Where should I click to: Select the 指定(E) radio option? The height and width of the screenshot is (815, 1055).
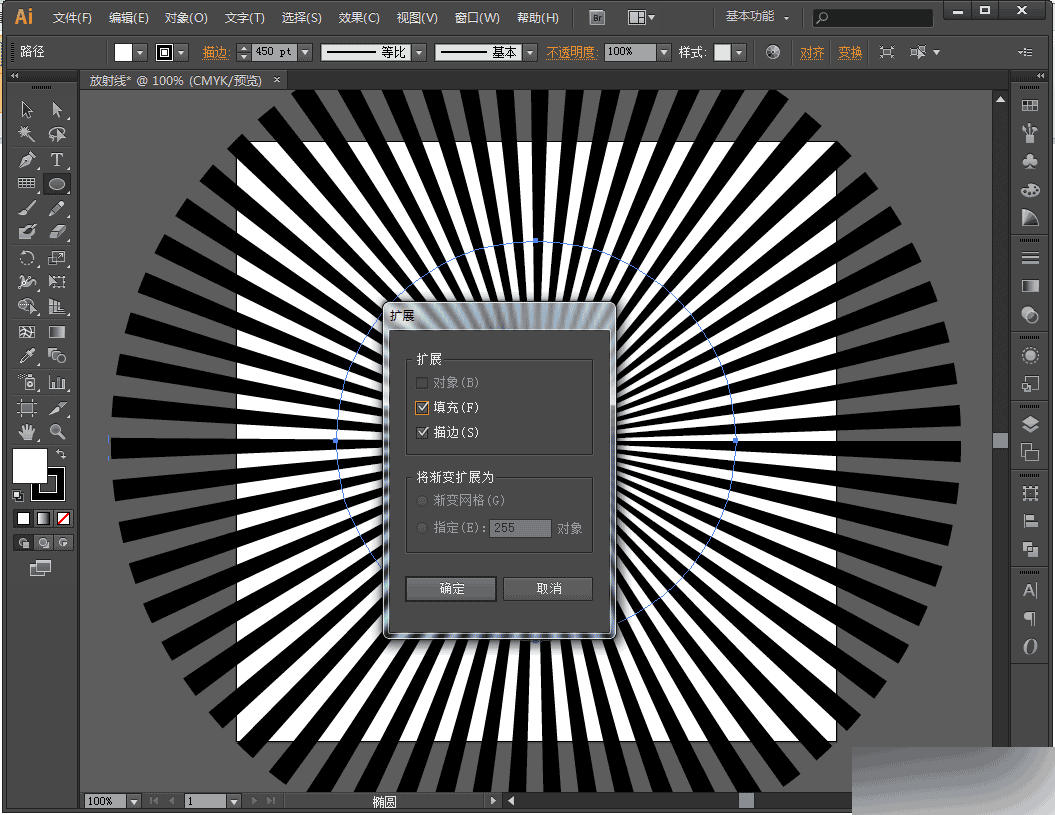422,528
